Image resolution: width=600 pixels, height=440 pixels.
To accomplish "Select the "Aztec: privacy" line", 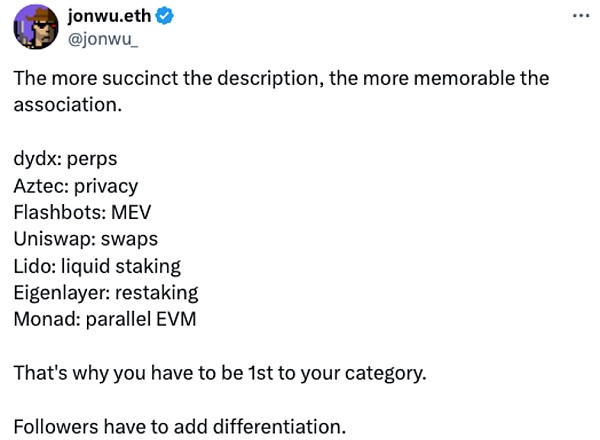I will tap(76, 186).
